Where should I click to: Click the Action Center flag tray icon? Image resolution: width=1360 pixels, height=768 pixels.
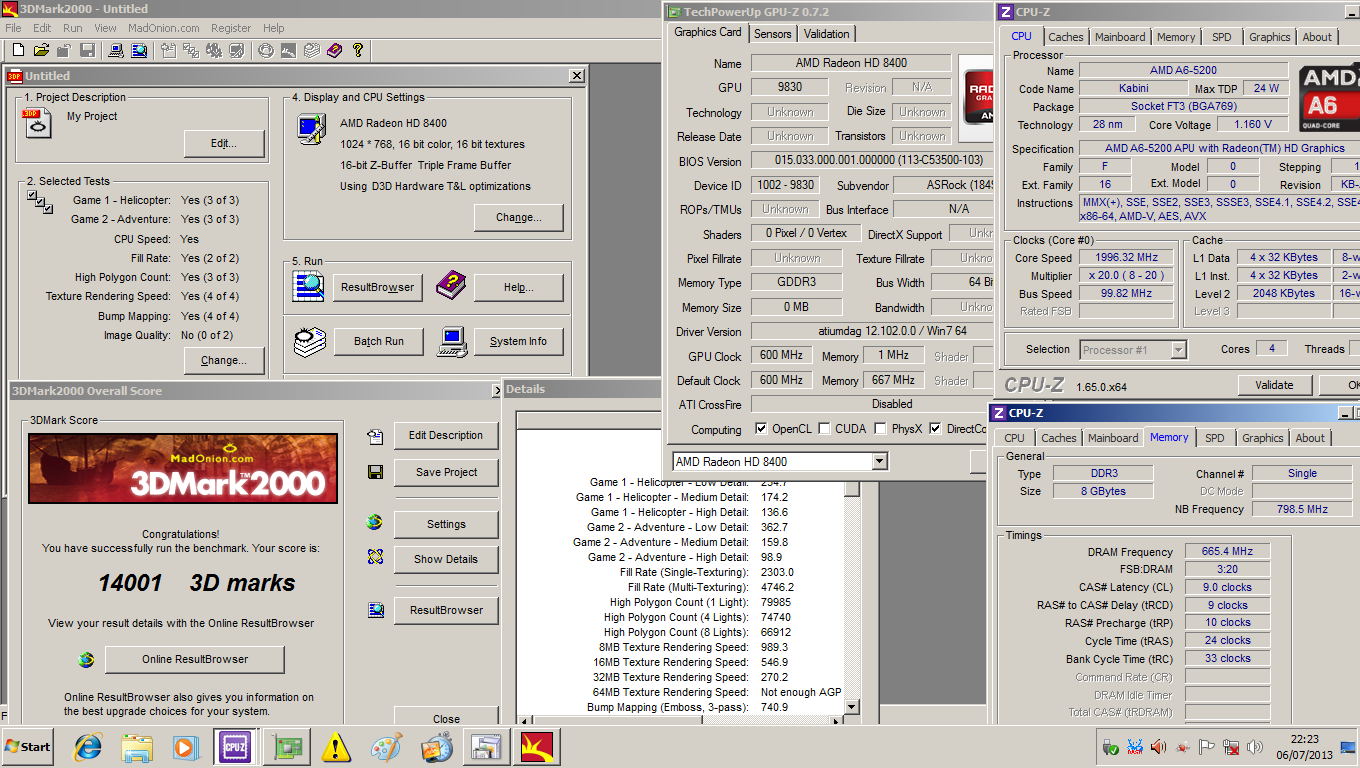pyautogui.click(x=1207, y=747)
